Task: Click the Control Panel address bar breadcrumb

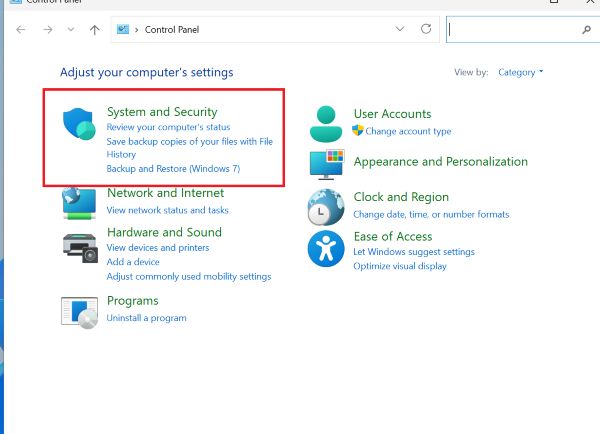Action: [x=174, y=30]
